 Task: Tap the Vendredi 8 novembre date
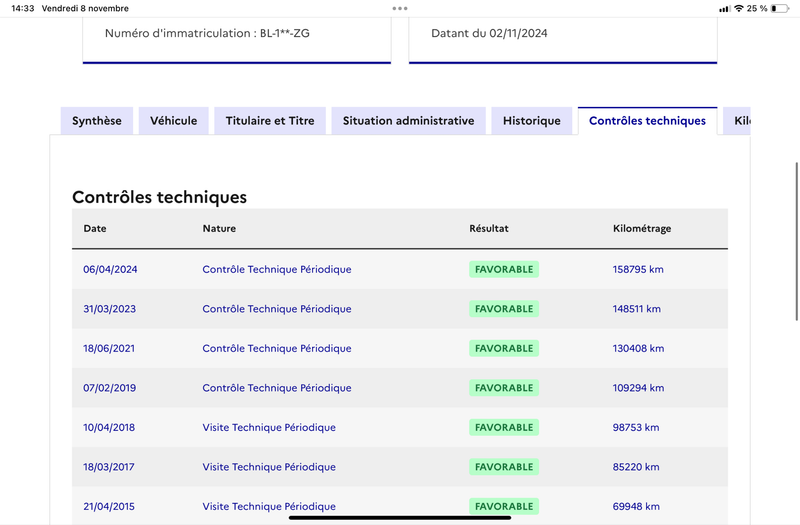coord(85,8)
